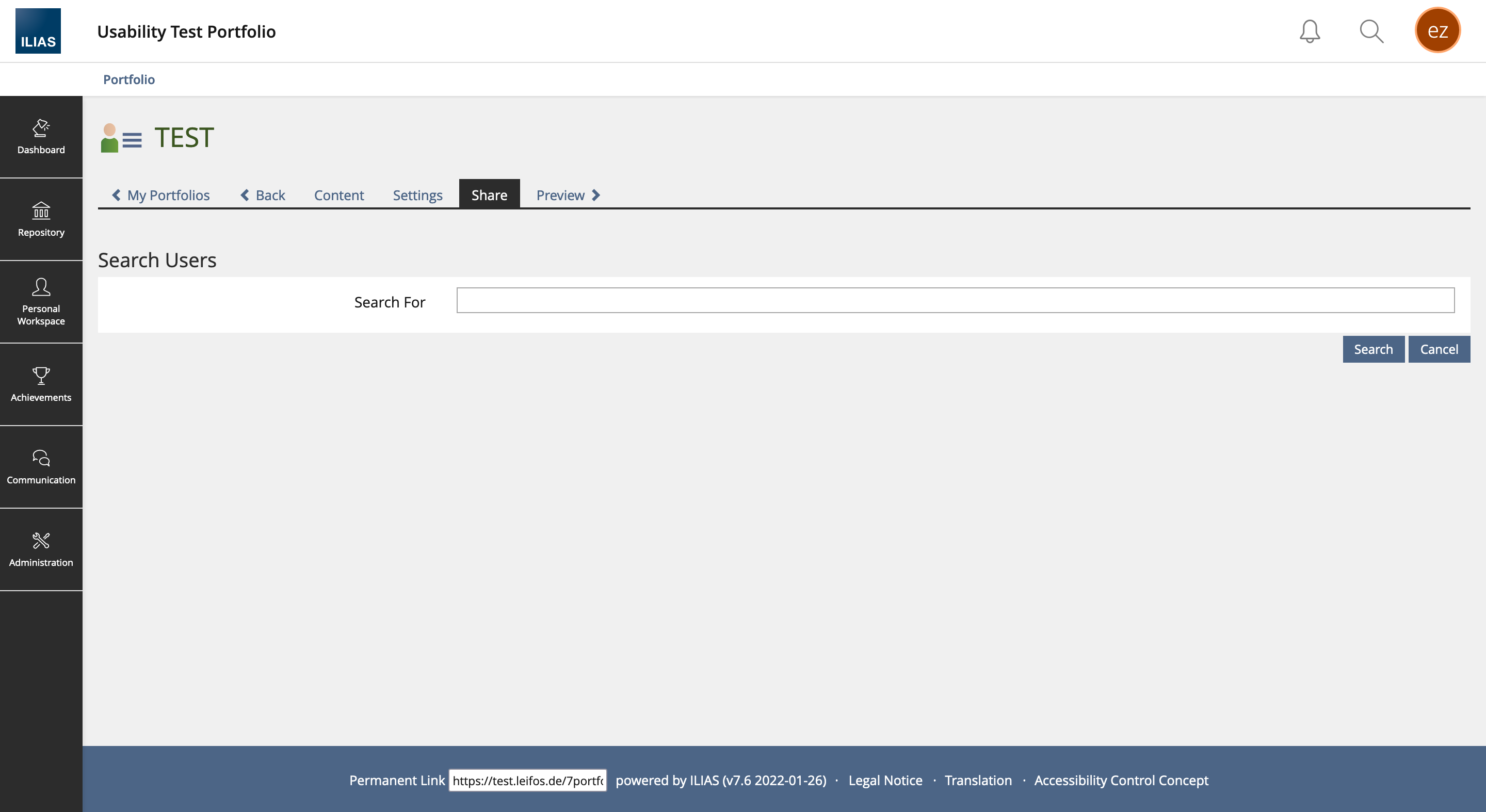Switch to the Settings tab

(417, 195)
